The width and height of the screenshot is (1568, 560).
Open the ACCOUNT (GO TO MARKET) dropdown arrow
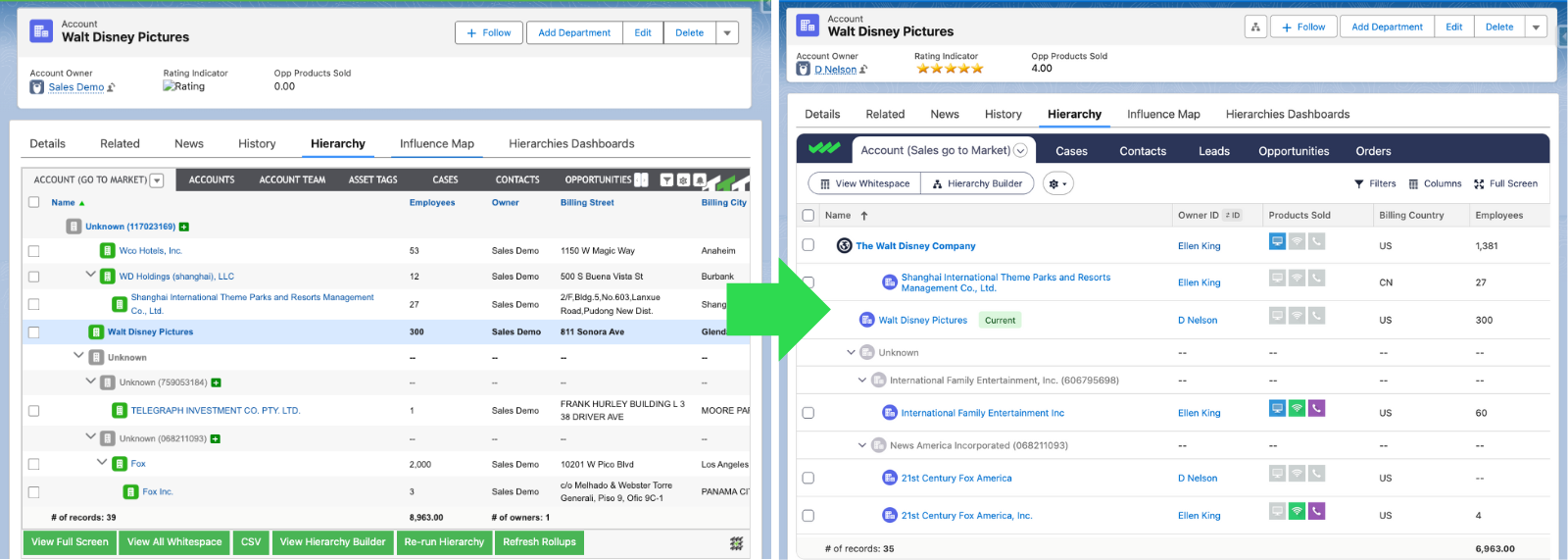157,180
